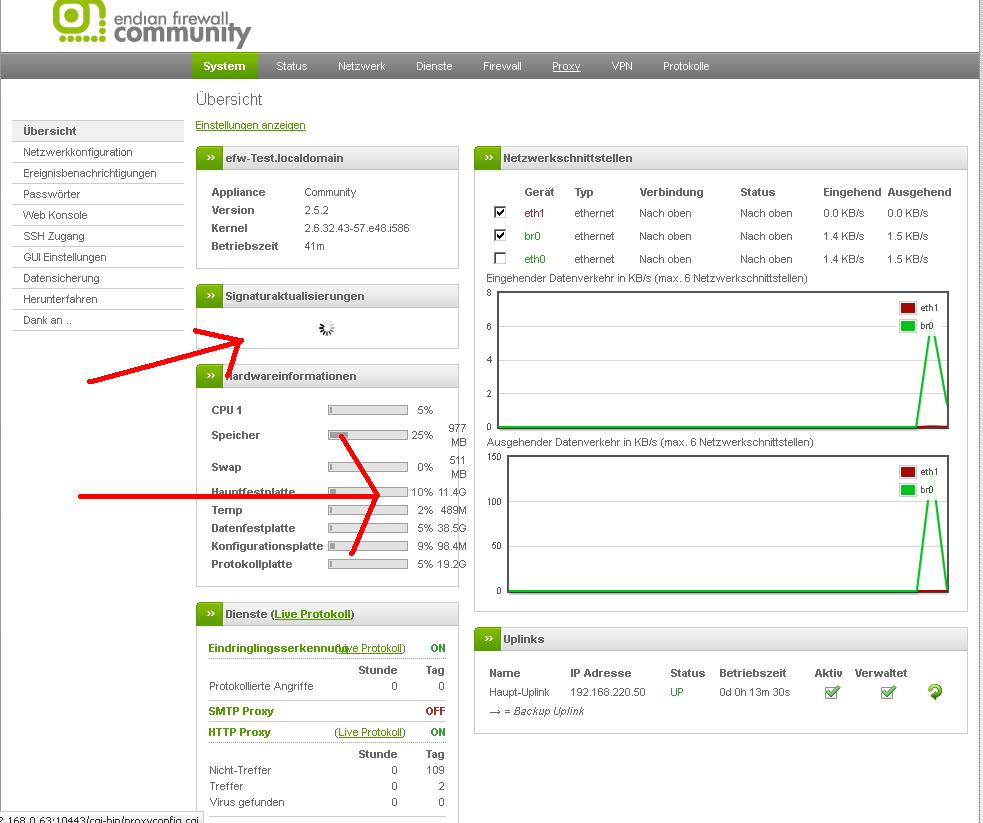The height and width of the screenshot is (823, 983).
Task: Click the Endian Firewall Community logo
Action: pos(152,23)
